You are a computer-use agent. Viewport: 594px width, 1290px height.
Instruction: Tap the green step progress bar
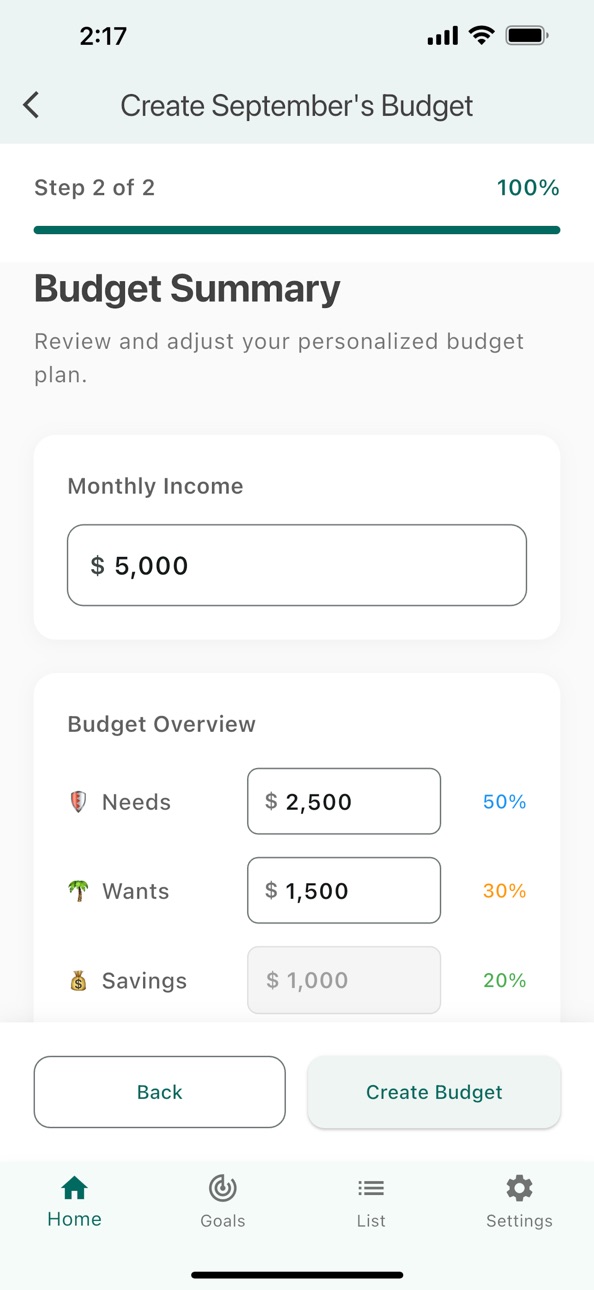click(x=297, y=230)
